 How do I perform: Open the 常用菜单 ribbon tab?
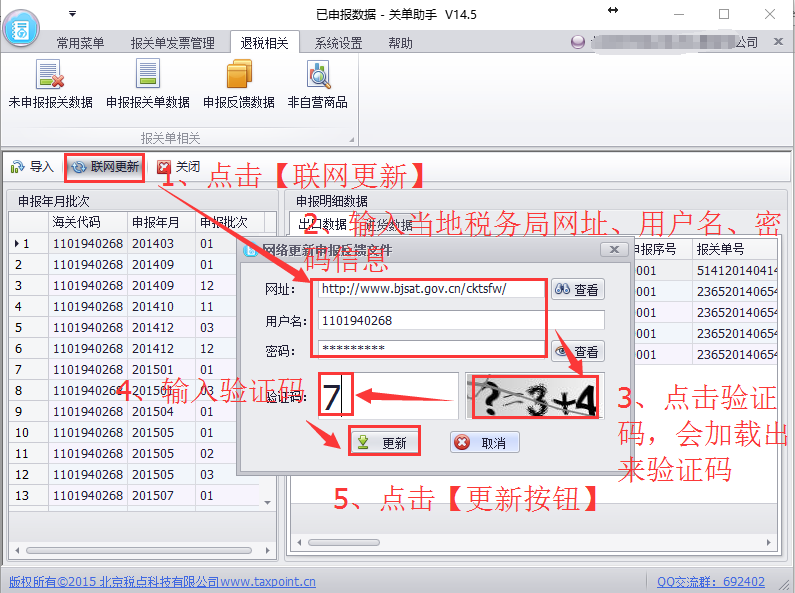(x=80, y=43)
